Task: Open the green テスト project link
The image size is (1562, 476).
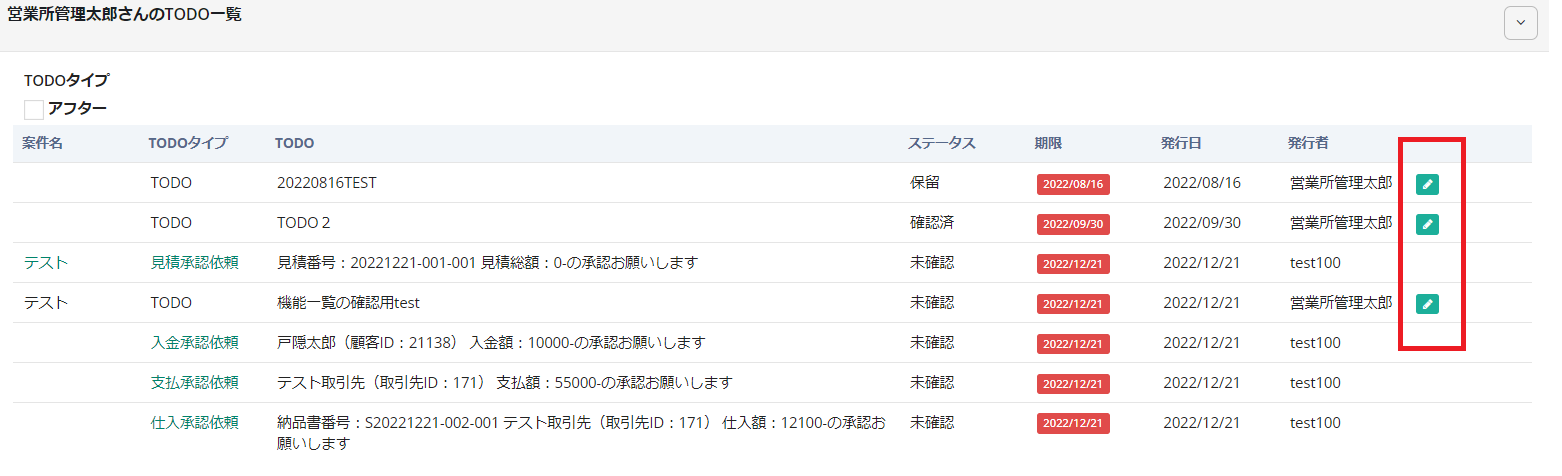Action: [46, 263]
